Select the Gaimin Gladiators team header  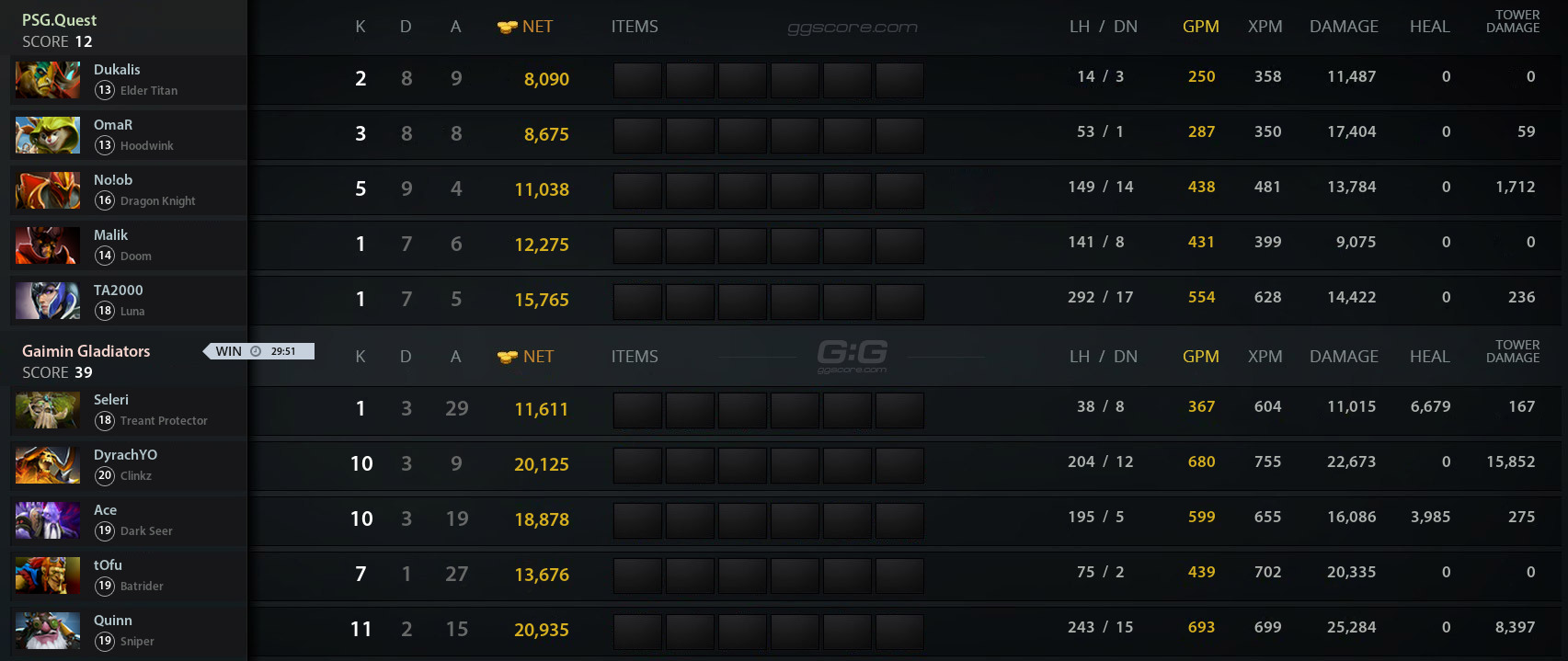[x=86, y=351]
